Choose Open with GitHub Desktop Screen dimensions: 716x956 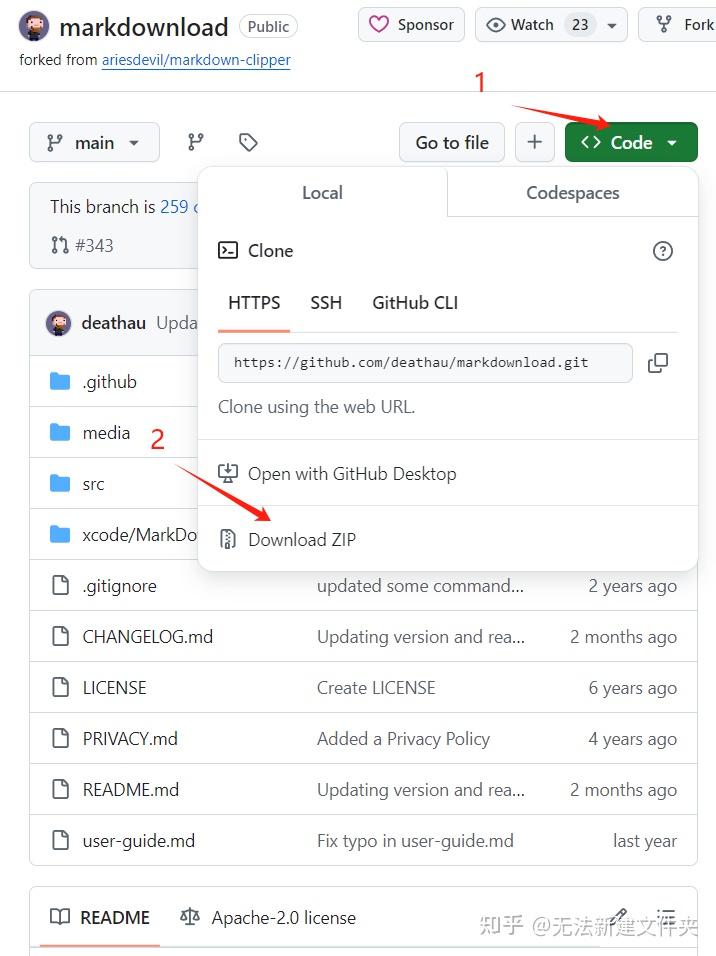click(448, 473)
